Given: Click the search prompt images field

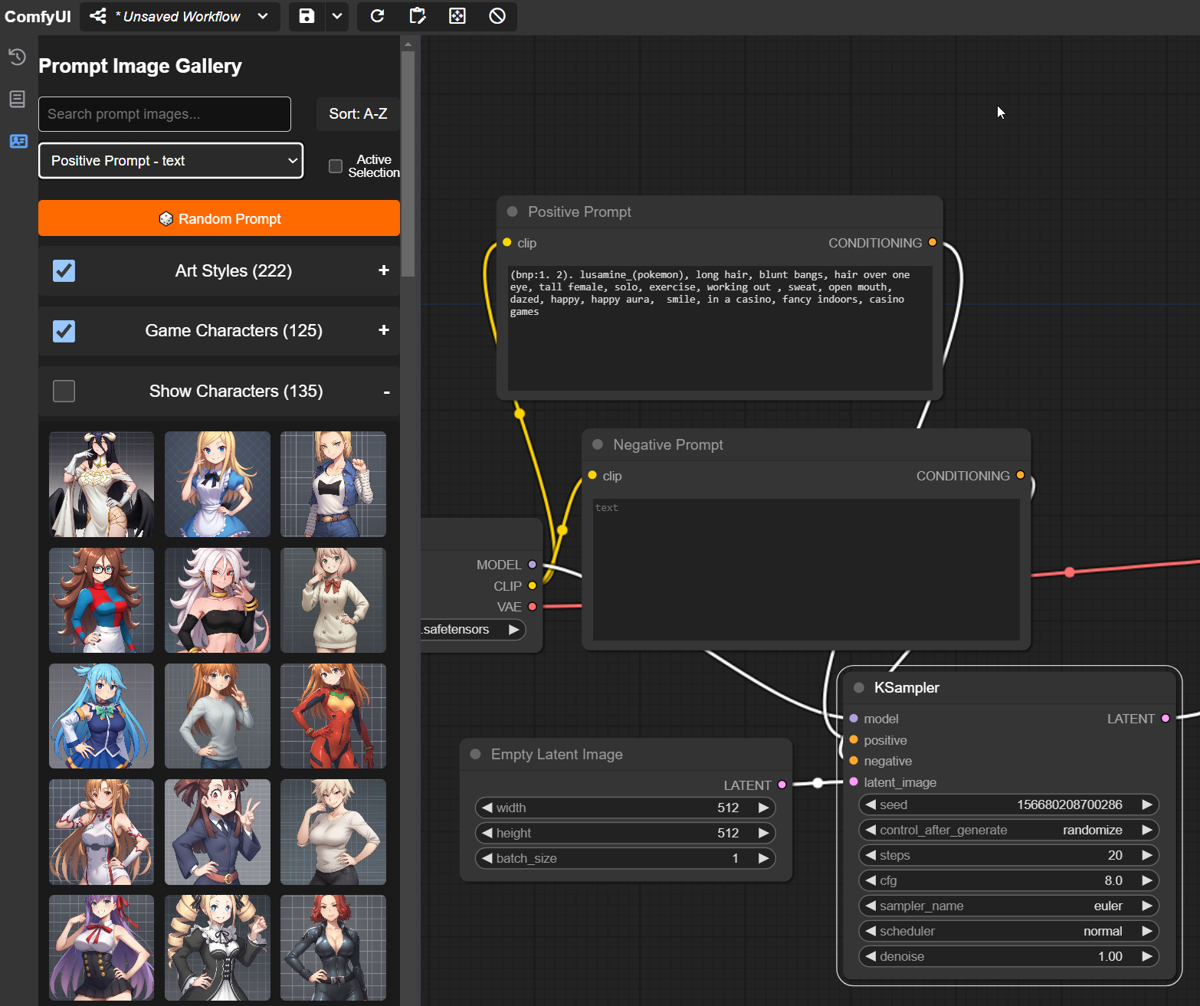Looking at the screenshot, I should point(164,114).
